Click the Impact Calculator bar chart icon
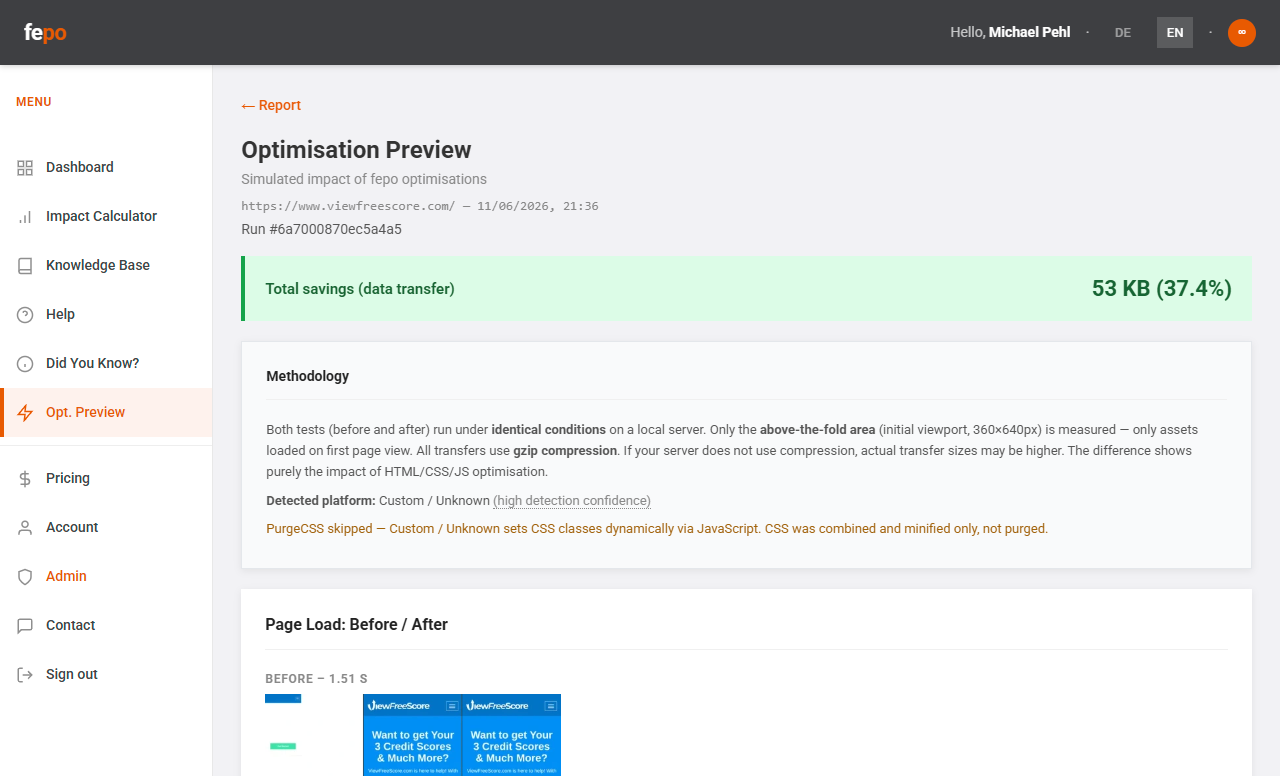The height and width of the screenshot is (776, 1280). point(25,216)
